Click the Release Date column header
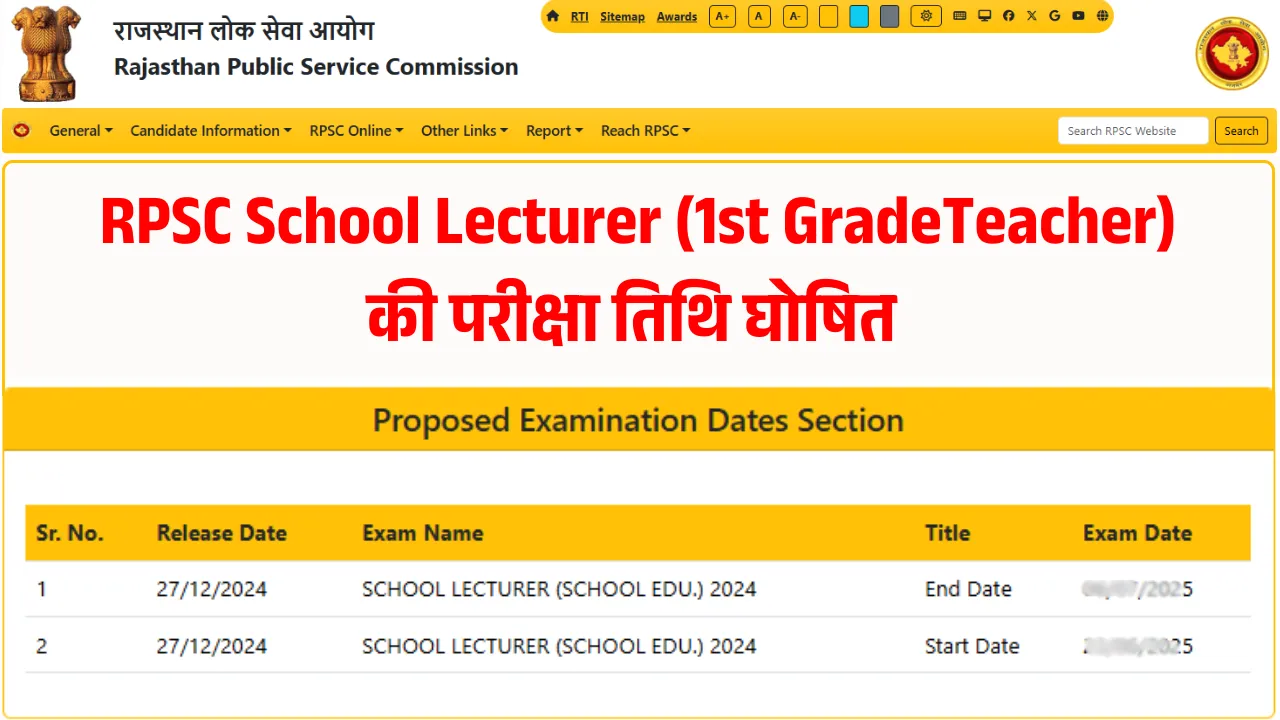 pos(222,533)
